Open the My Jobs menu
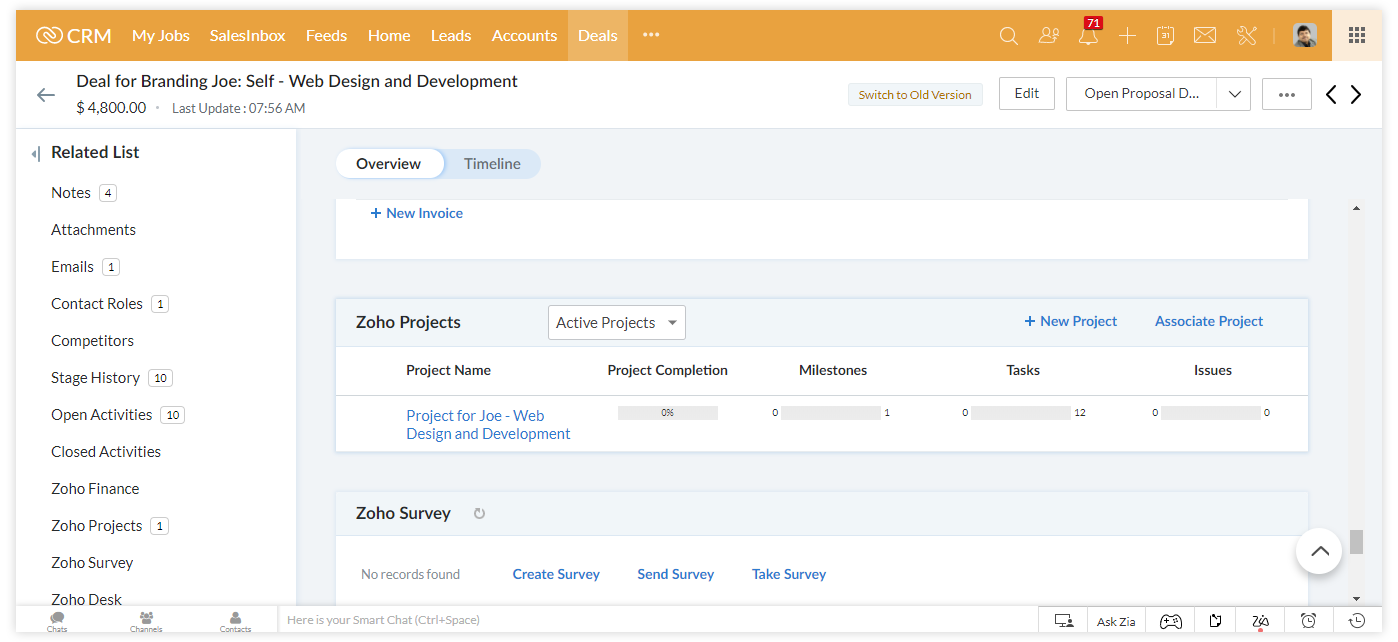The image size is (1398, 642). 161,35
